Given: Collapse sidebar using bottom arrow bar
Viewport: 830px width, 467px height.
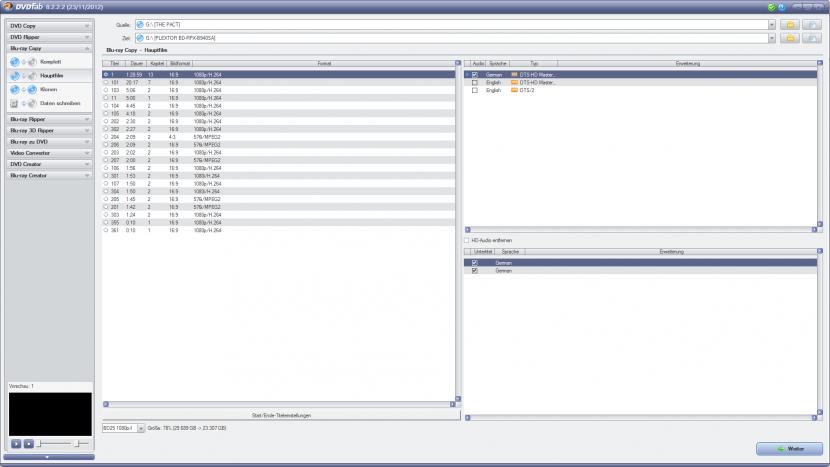Looking at the screenshot, I should (49, 457).
